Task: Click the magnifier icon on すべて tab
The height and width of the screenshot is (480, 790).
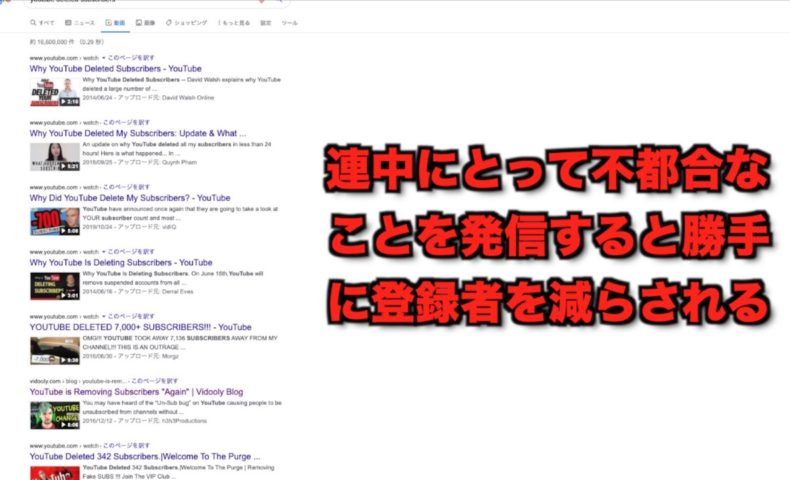Action: [34, 22]
